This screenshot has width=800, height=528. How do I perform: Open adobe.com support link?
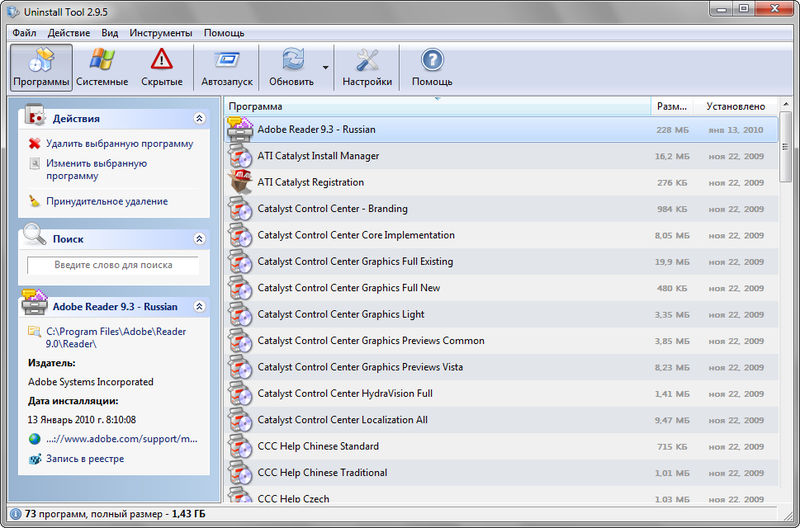pyautogui.click(x=121, y=439)
